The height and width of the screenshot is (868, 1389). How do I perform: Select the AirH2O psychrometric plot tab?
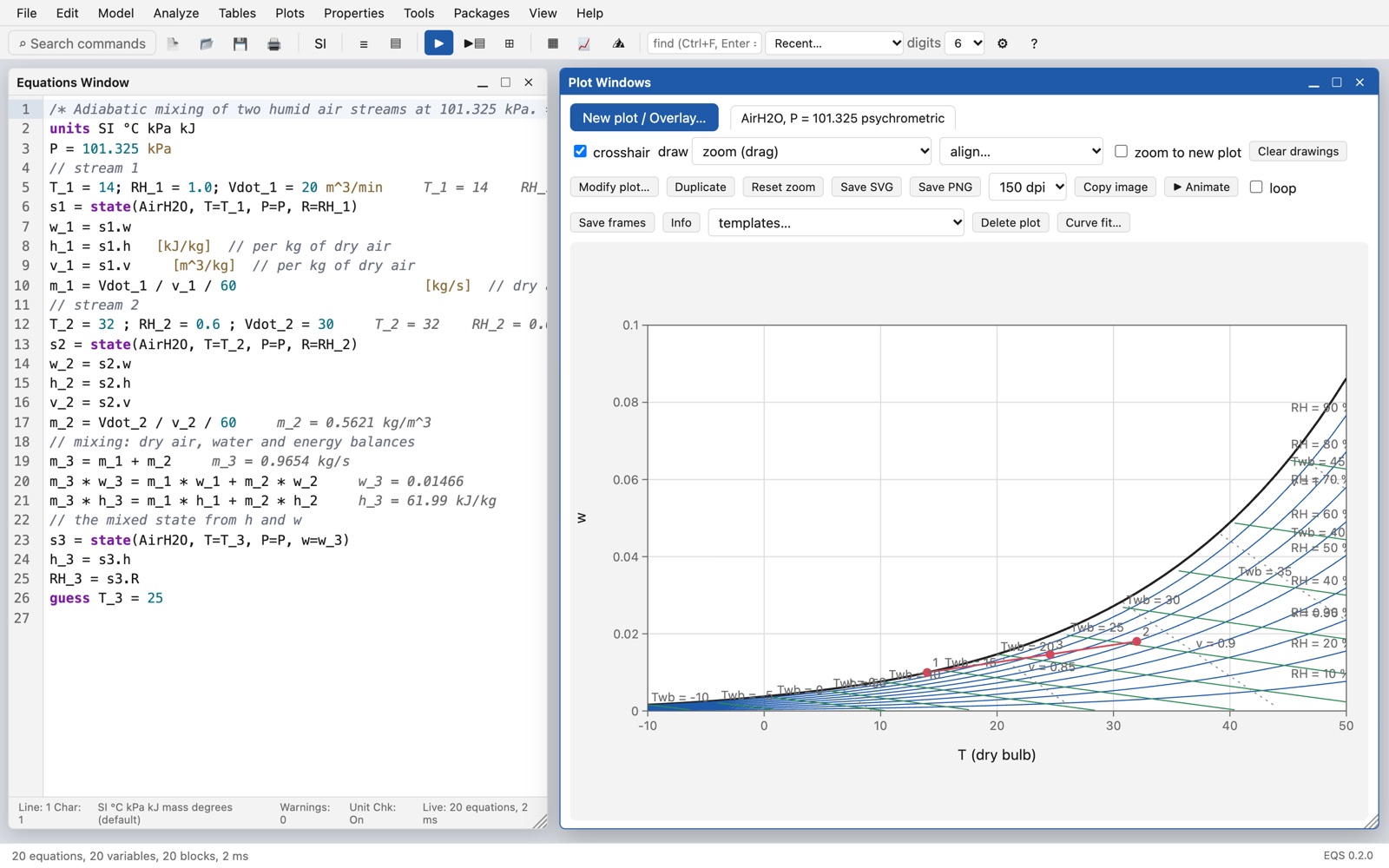point(842,118)
